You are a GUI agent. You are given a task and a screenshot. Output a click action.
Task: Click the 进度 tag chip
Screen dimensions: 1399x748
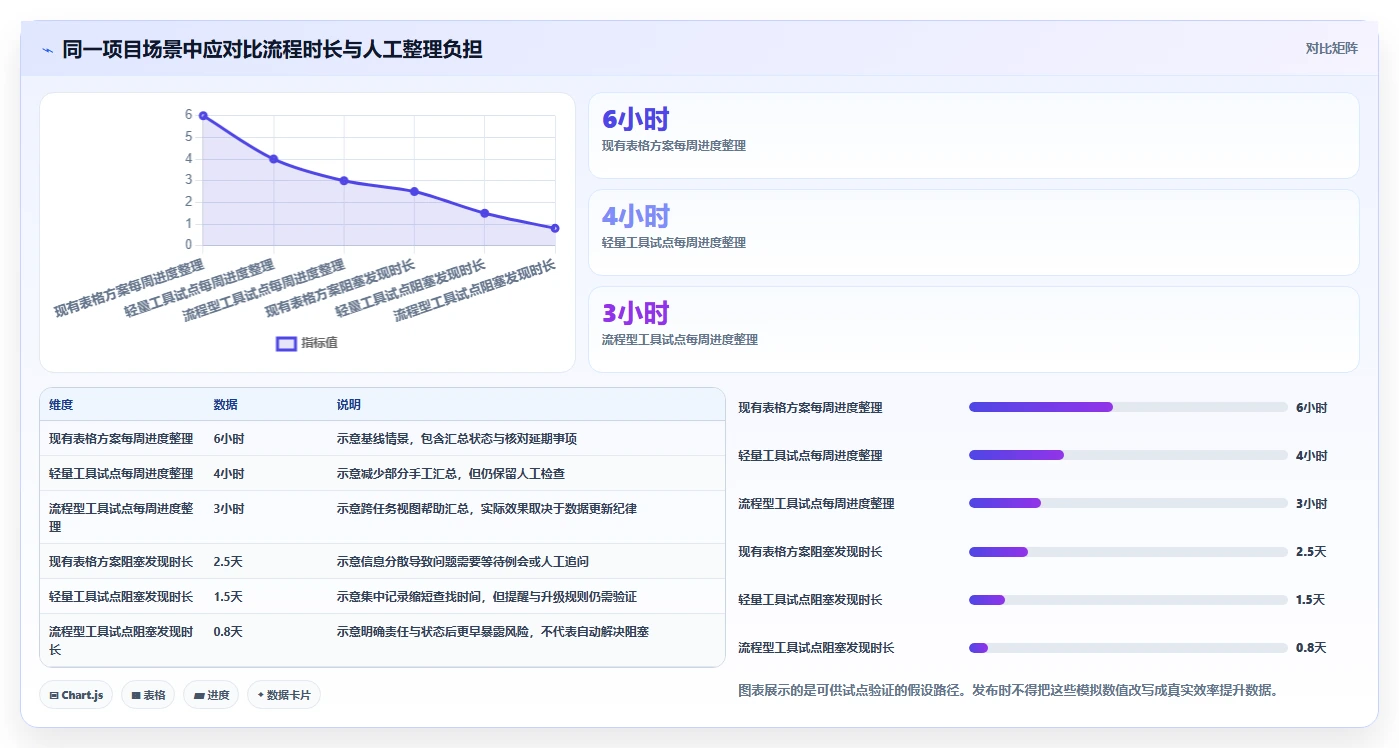click(x=211, y=695)
